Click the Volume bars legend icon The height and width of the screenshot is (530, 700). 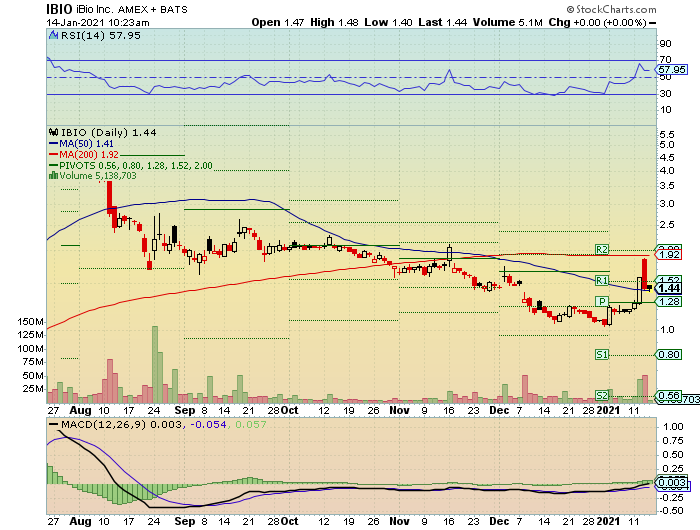tap(54, 176)
